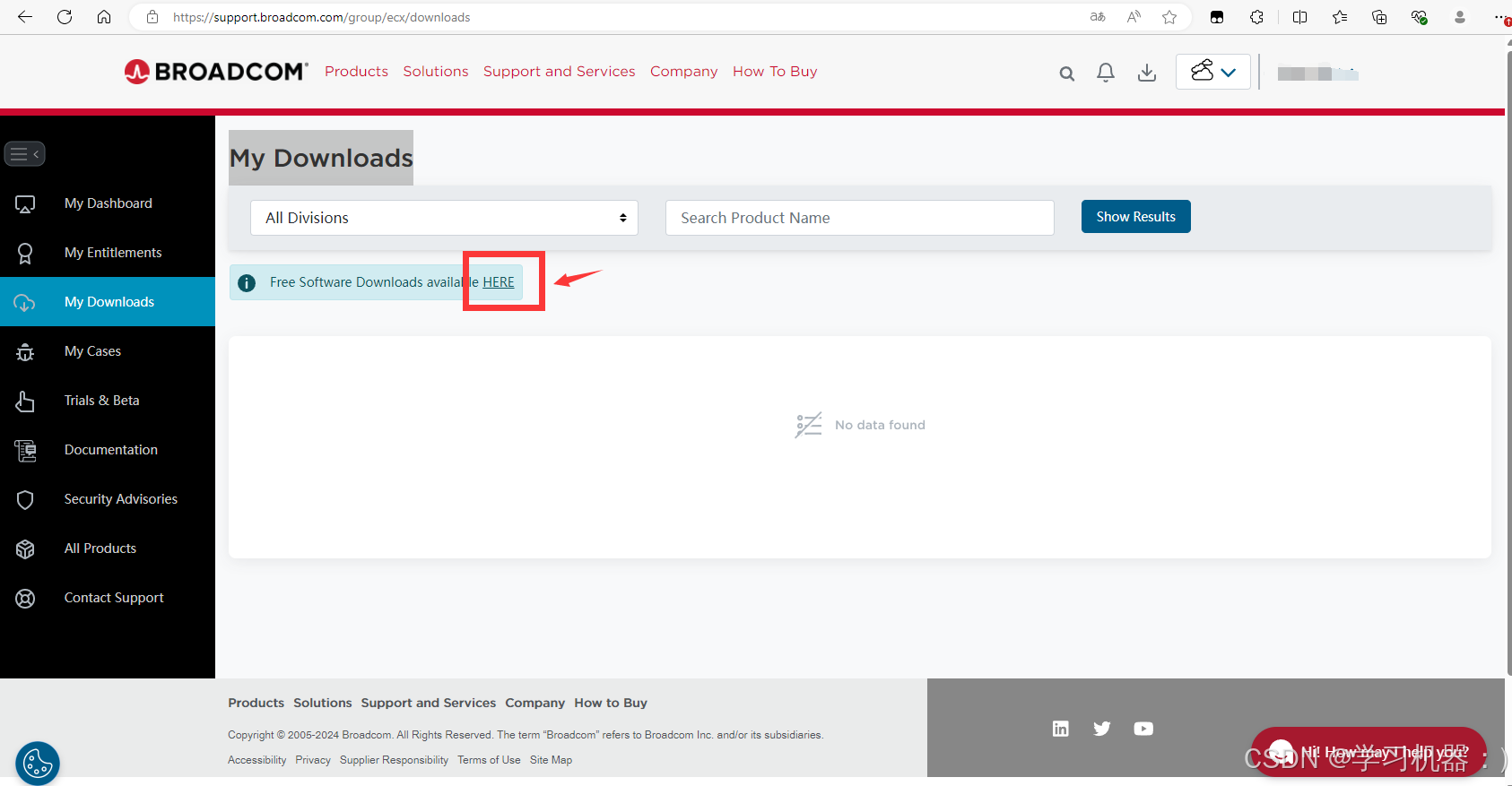Open How To Buy top menu
1512x786 pixels.
[775, 72]
